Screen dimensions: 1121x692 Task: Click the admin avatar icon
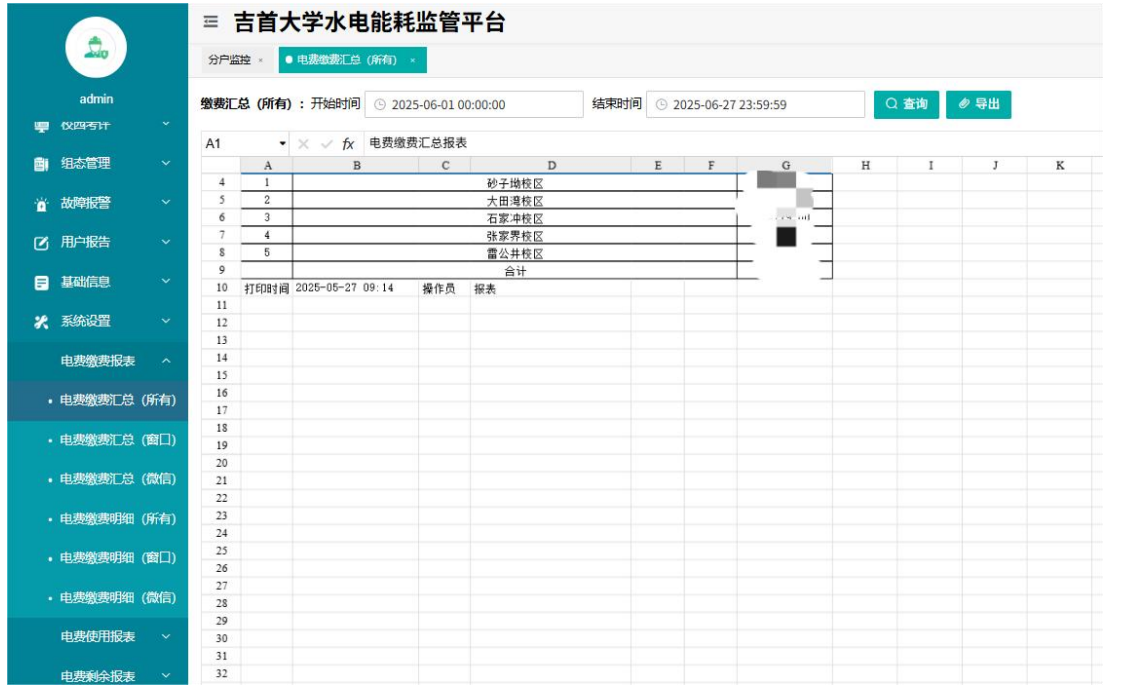[x=96, y=47]
